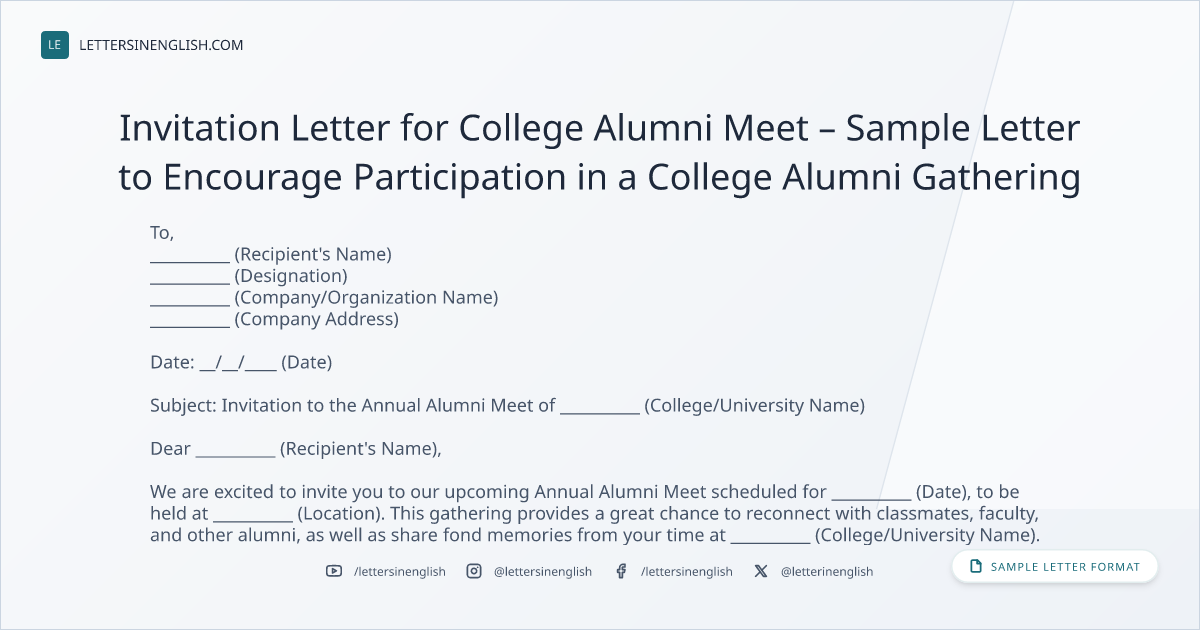The width and height of the screenshot is (1200, 630).
Task: Click the LE logo badge
Action: point(55,45)
